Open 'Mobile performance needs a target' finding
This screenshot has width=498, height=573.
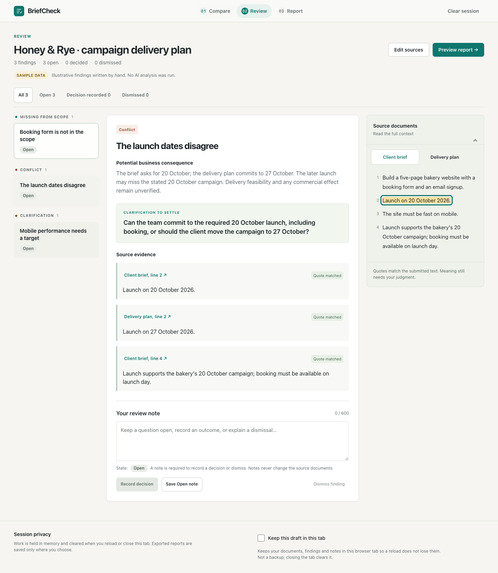(56, 239)
